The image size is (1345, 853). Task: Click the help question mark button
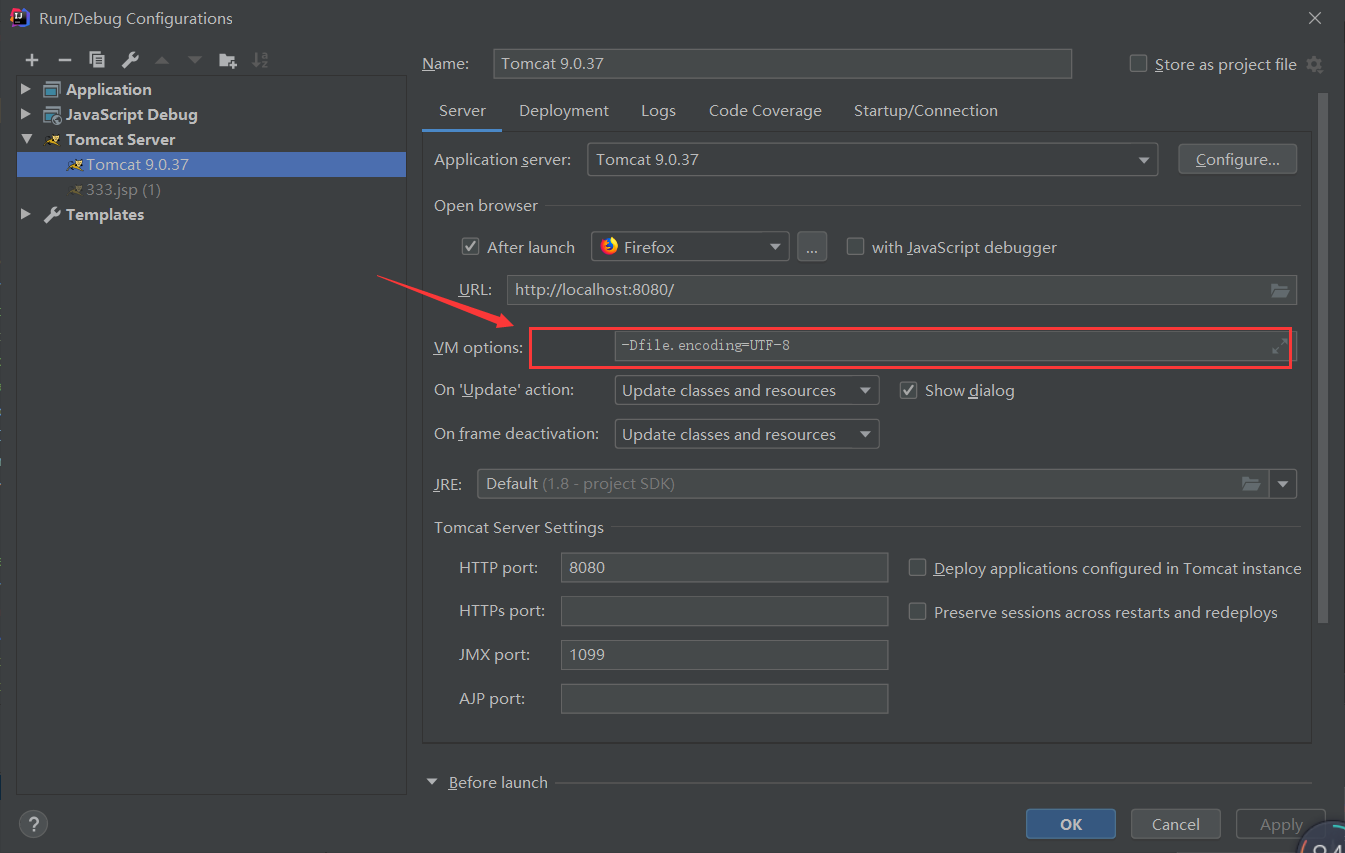(33, 824)
